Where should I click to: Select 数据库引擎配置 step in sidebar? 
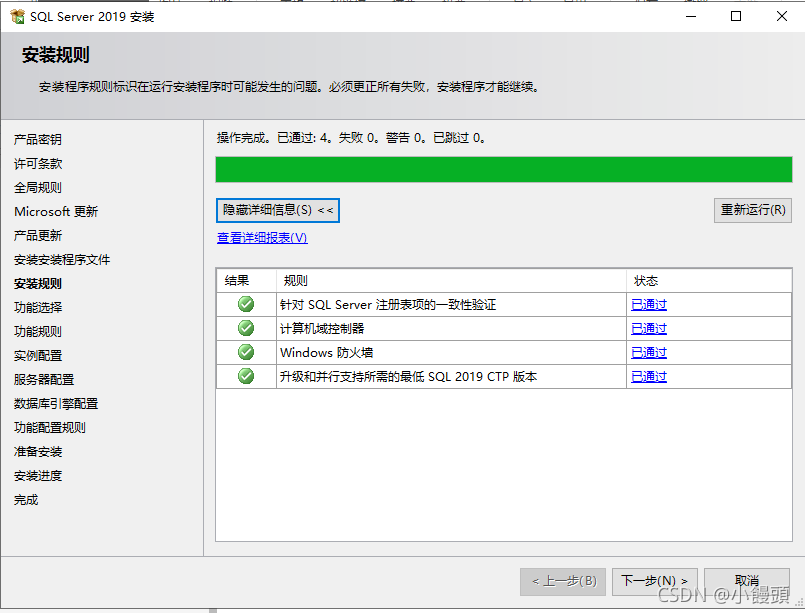56,404
